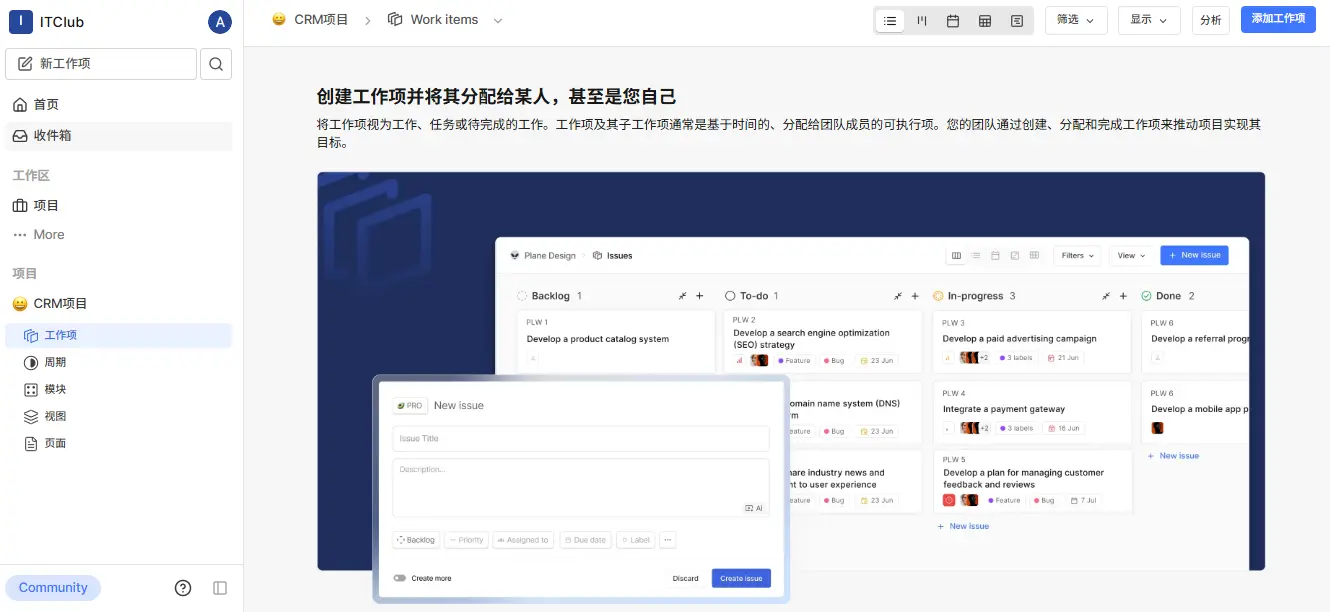Click the 分析 button
This screenshot has height=612, width=1330.
(x=1210, y=20)
